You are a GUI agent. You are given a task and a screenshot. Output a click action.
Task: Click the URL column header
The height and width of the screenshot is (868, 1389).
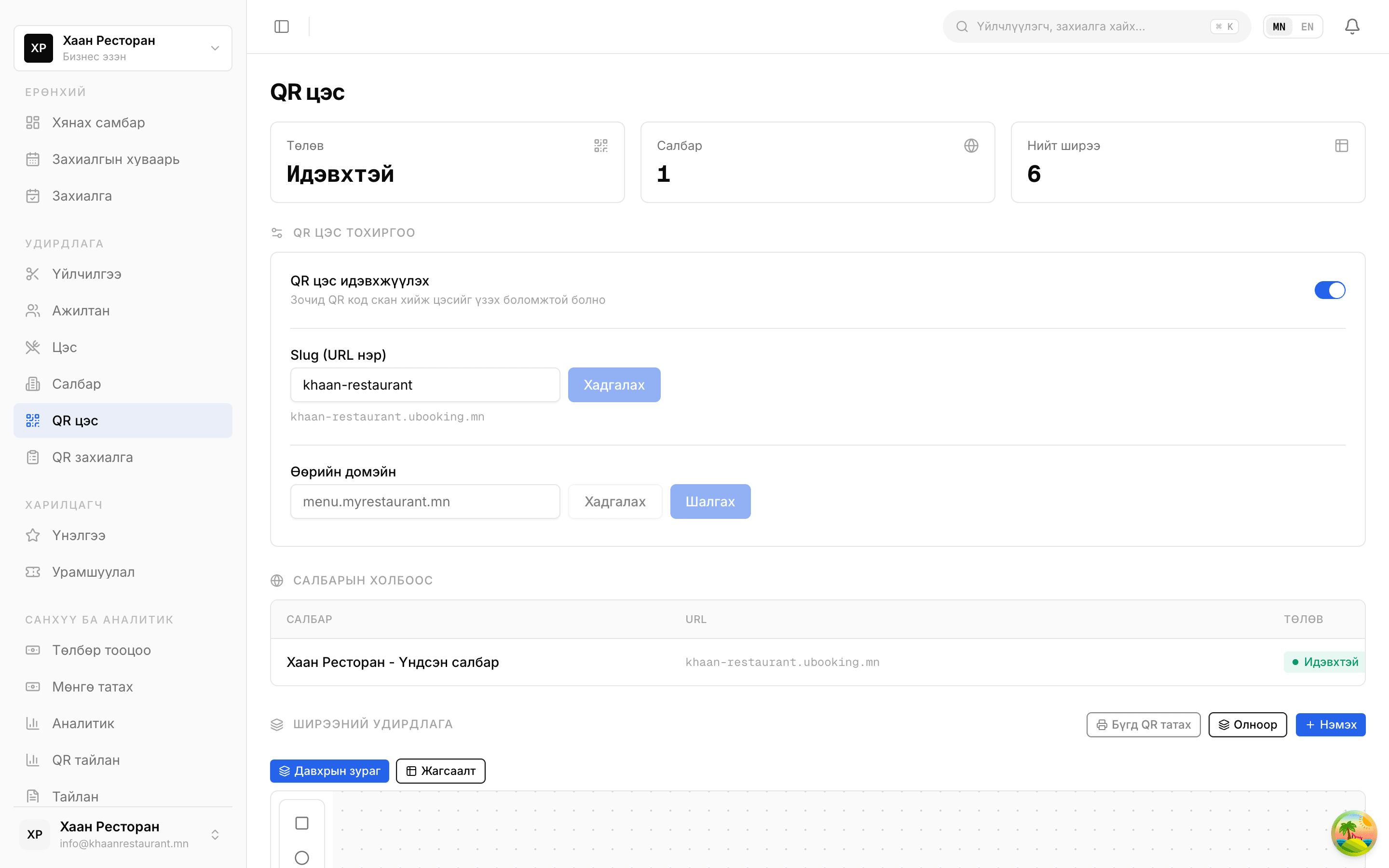click(x=695, y=620)
